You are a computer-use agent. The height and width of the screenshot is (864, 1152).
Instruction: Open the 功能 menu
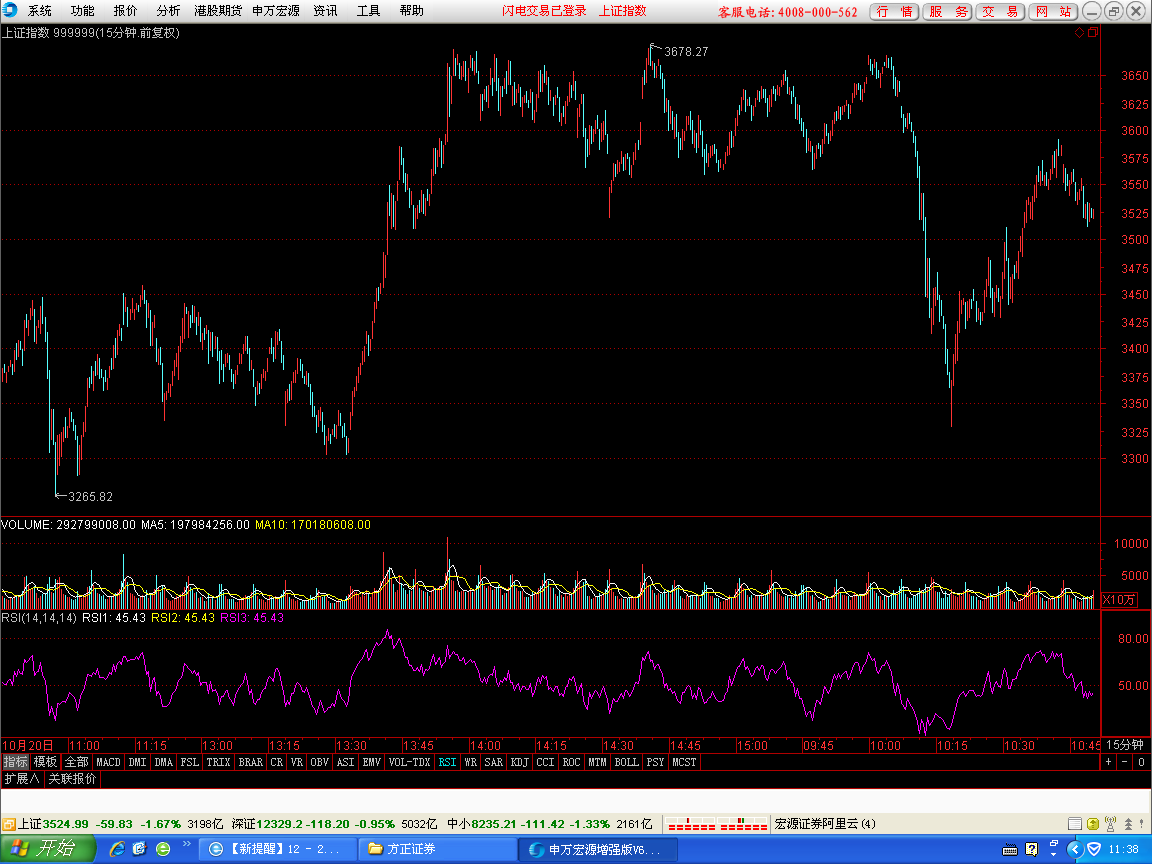coord(82,11)
